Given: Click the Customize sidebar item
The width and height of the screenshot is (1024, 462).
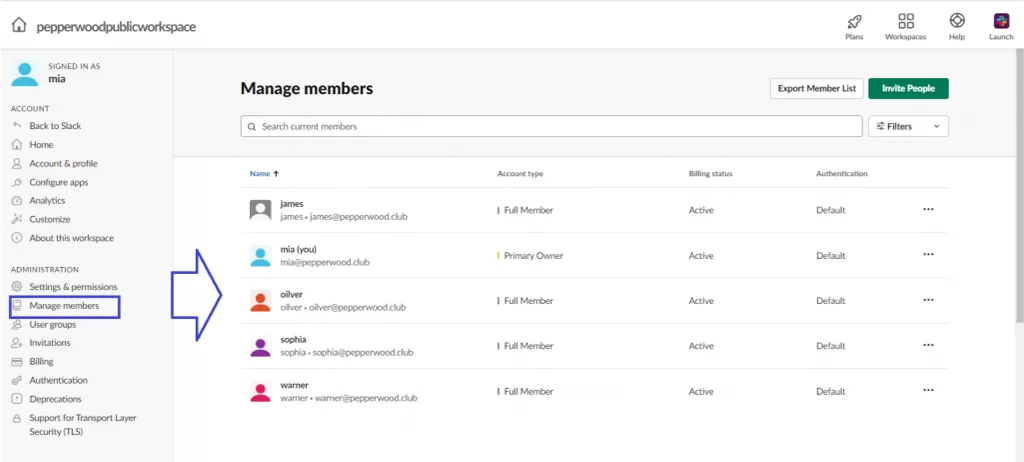Looking at the screenshot, I should [x=50, y=220].
